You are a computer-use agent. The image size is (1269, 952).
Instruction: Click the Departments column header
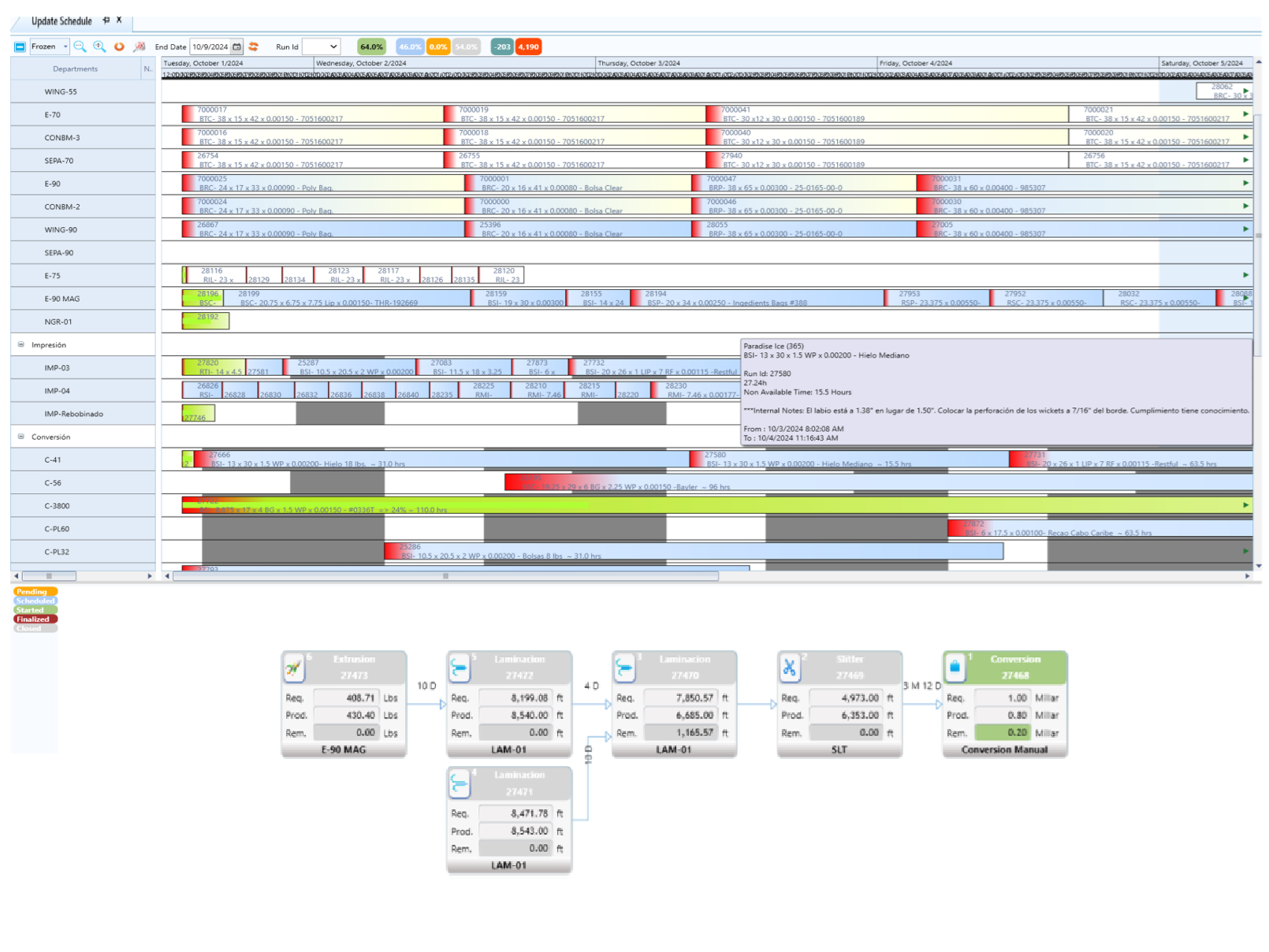(x=75, y=69)
